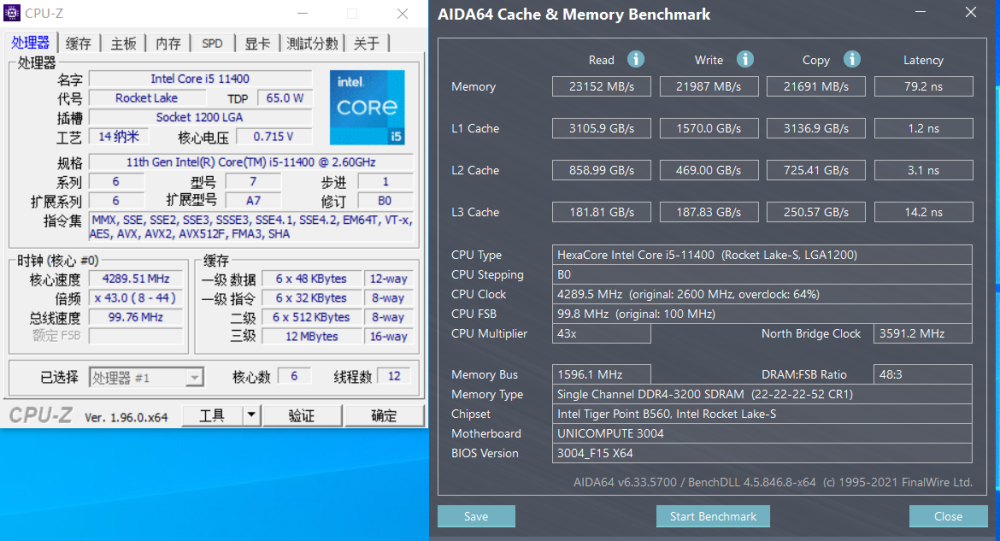Click the 核心速度 4289.51 MHz value
1000x541 pixels.
(136, 279)
